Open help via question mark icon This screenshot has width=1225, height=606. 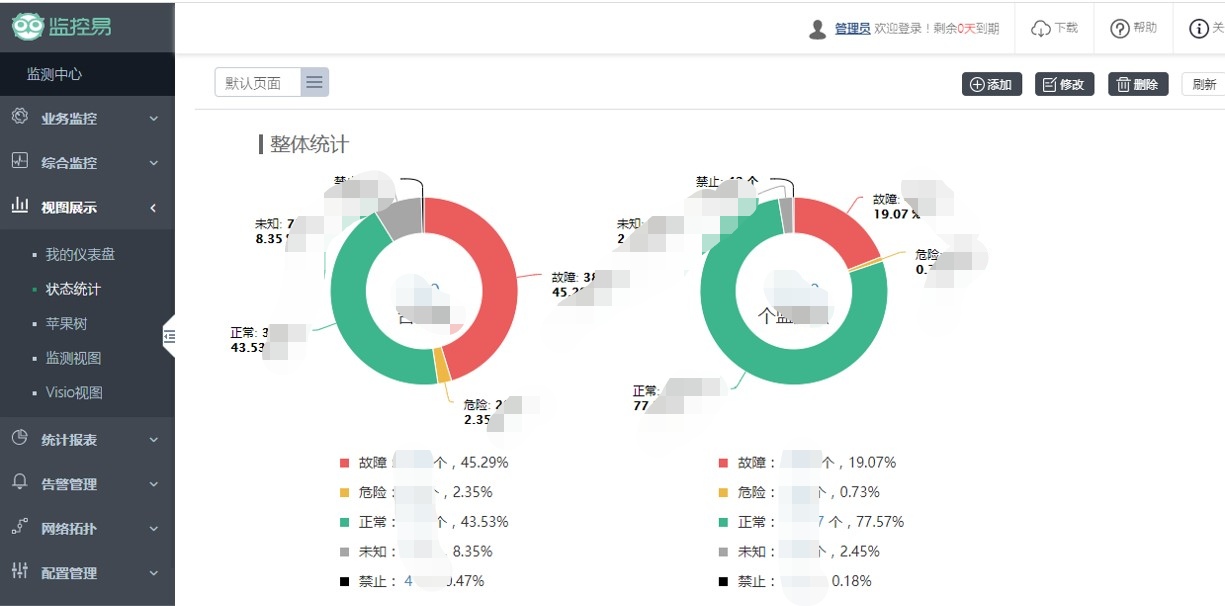click(1120, 28)
